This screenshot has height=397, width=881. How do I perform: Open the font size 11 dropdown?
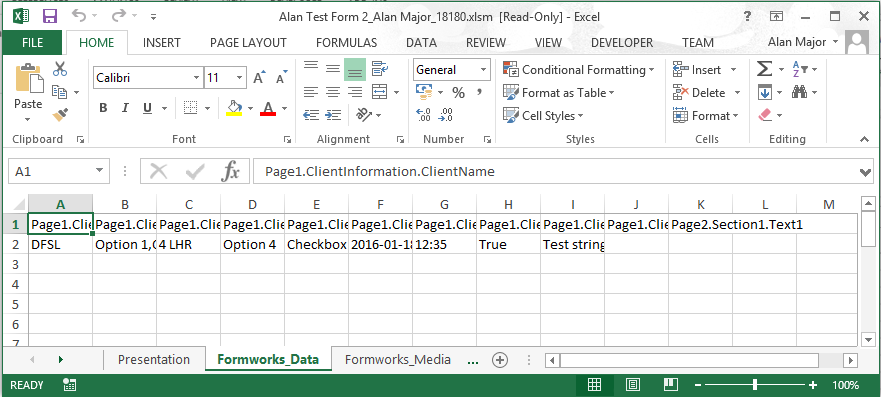click(240, 77)
